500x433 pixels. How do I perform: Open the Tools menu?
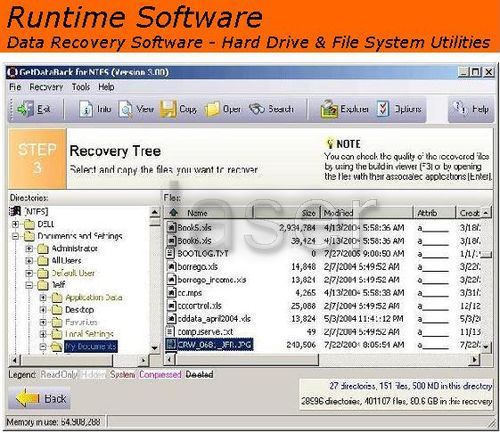point(81,87)
